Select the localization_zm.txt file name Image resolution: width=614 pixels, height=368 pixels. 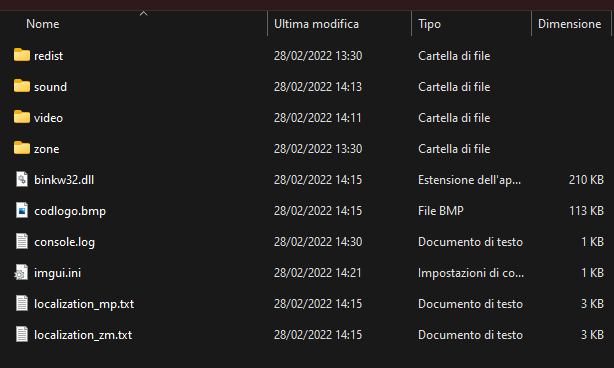click(83, 335)
